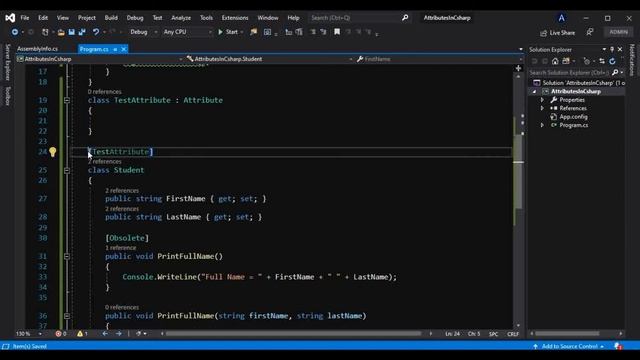
Task: Open the Debug configuration dropdown
Action: tap(143, 32)
